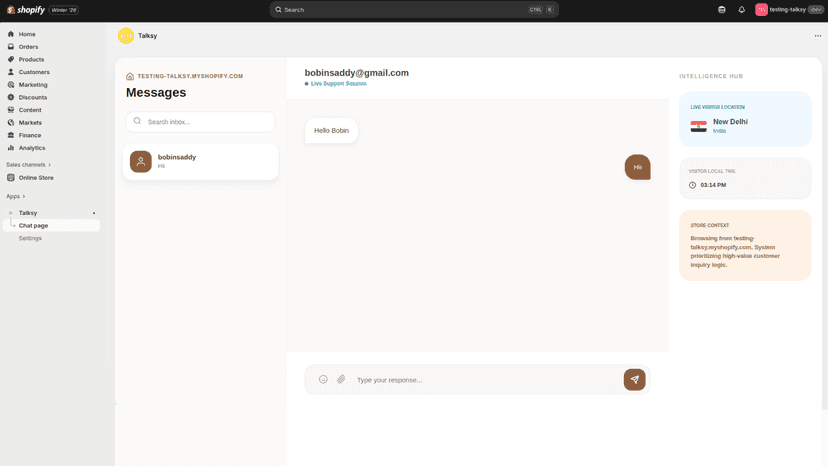Click the visitor local time 03:14 PM

click(x=713, y=185)
